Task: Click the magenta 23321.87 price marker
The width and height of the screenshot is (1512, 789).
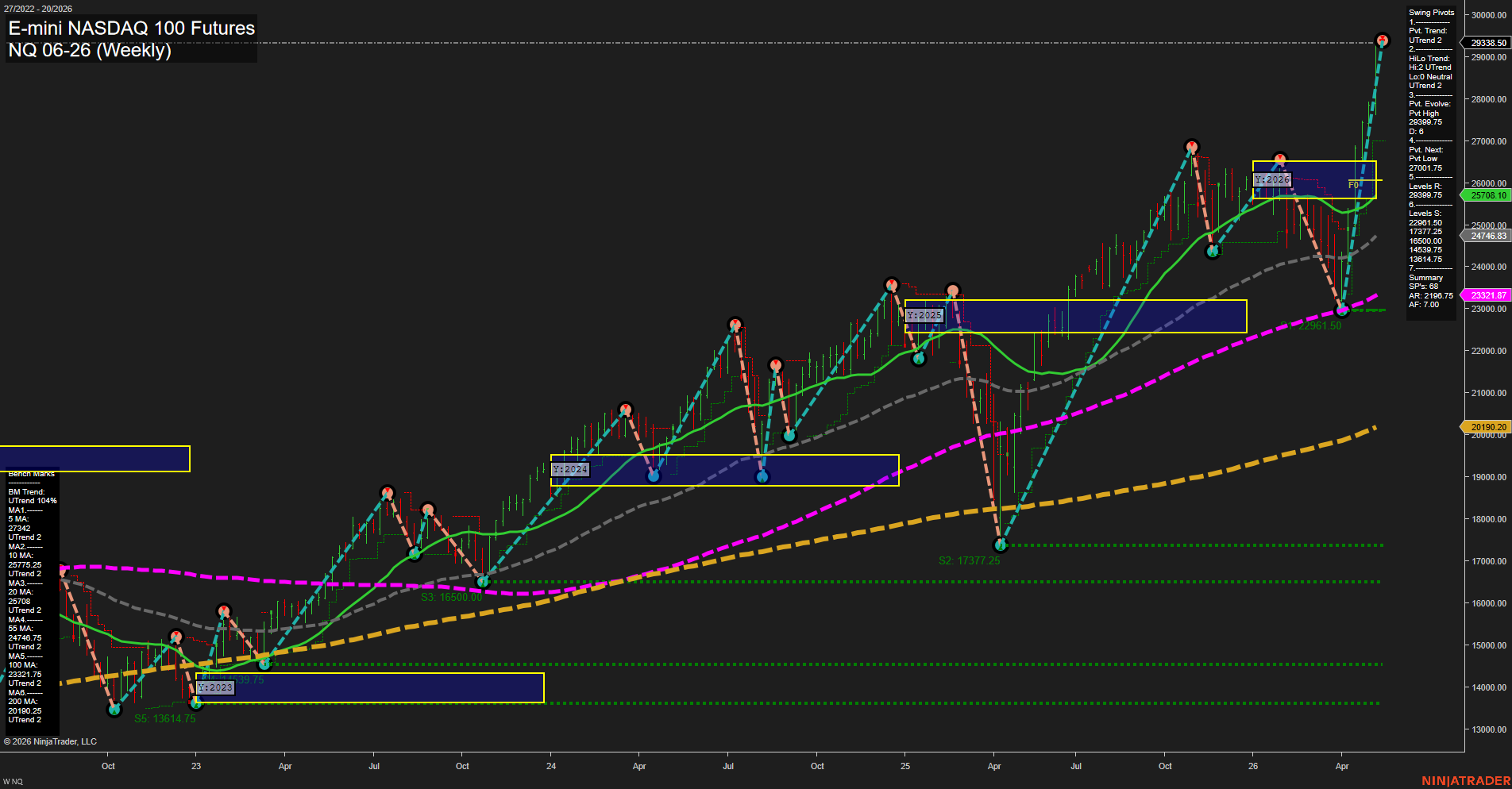Action: click(x=1487, y=294)
